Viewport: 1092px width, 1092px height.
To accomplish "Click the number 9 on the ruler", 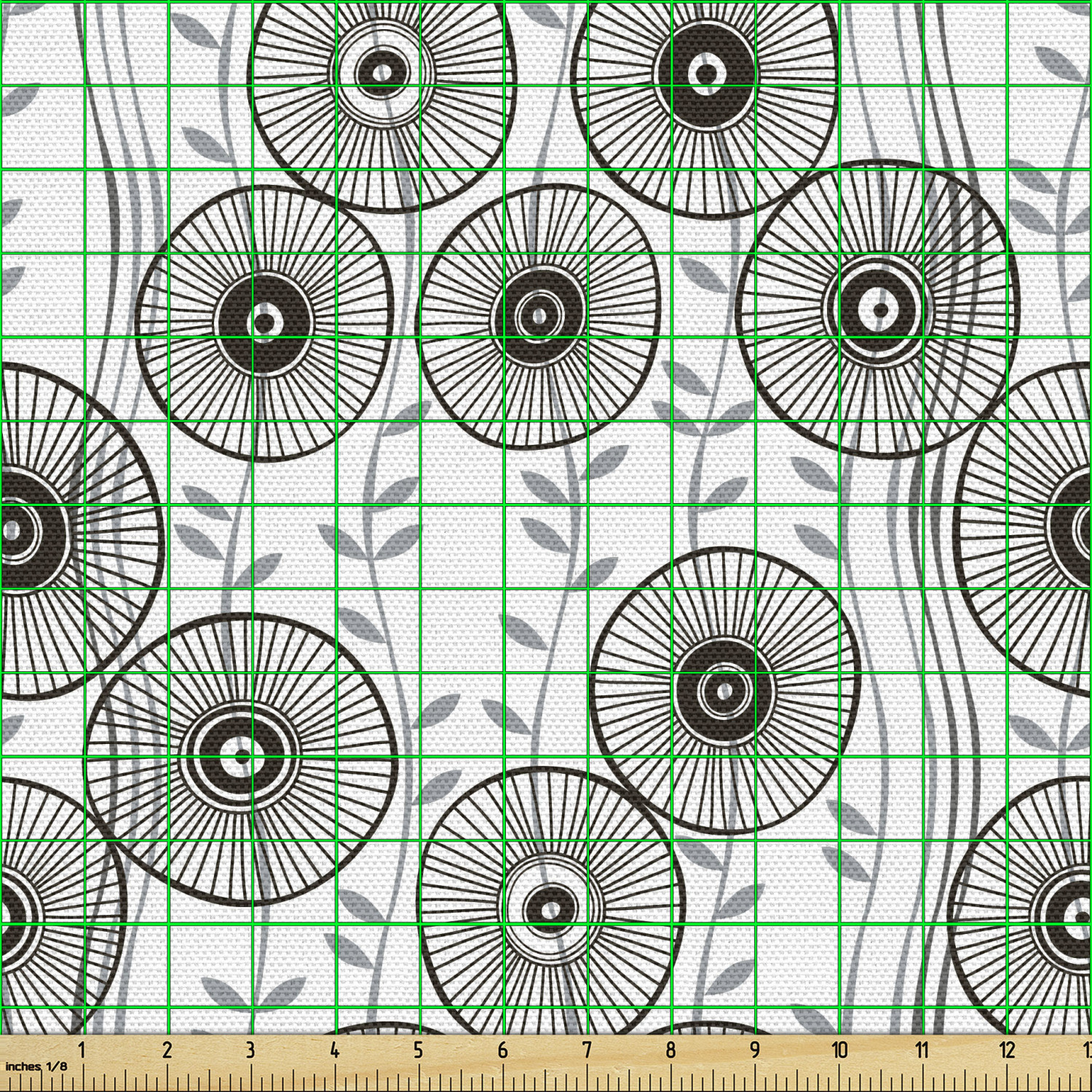I will coord(755,1051).
